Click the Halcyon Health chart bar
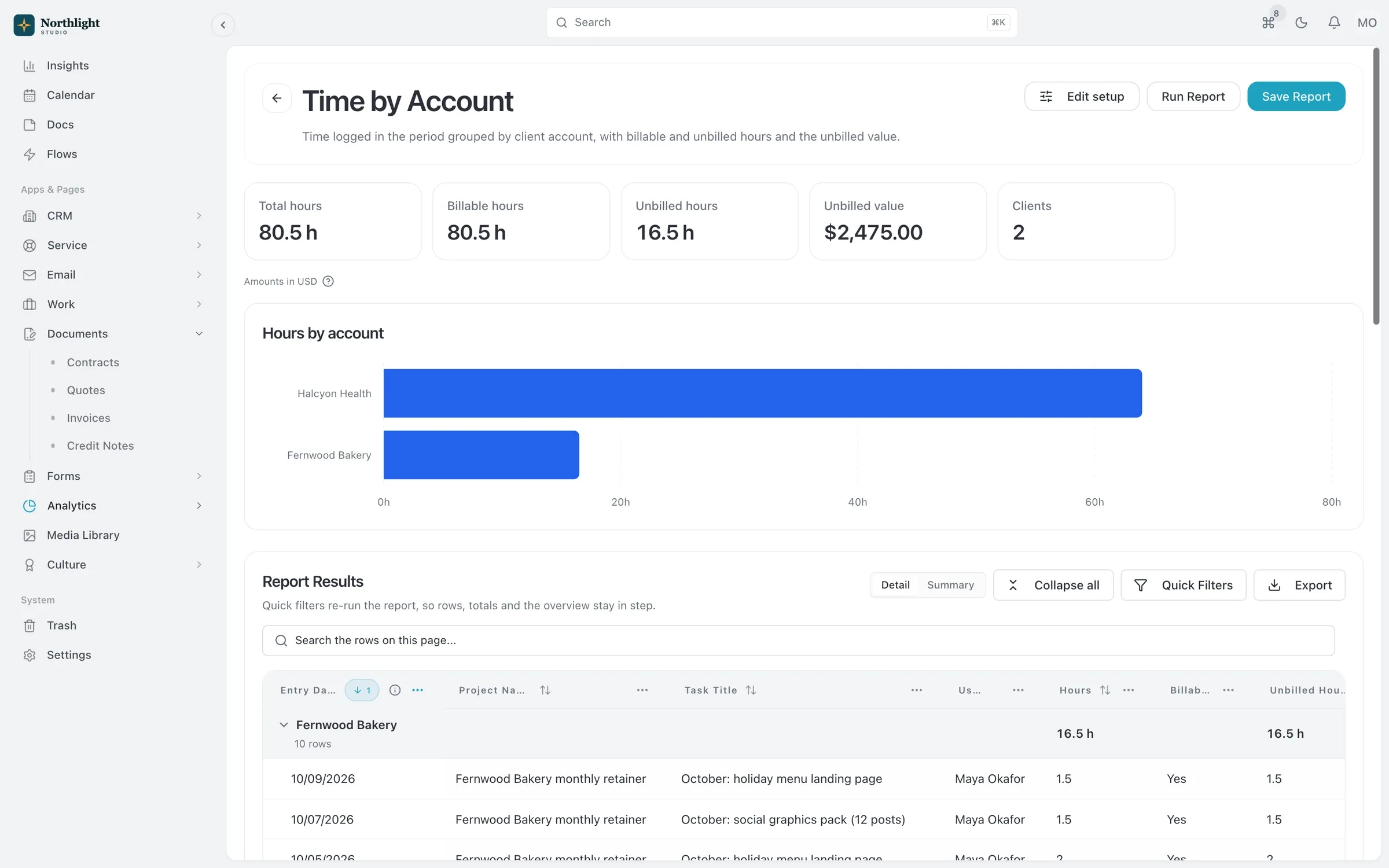Image resolution: width=1389 pixels, height=868 pixels. (762, 393)
